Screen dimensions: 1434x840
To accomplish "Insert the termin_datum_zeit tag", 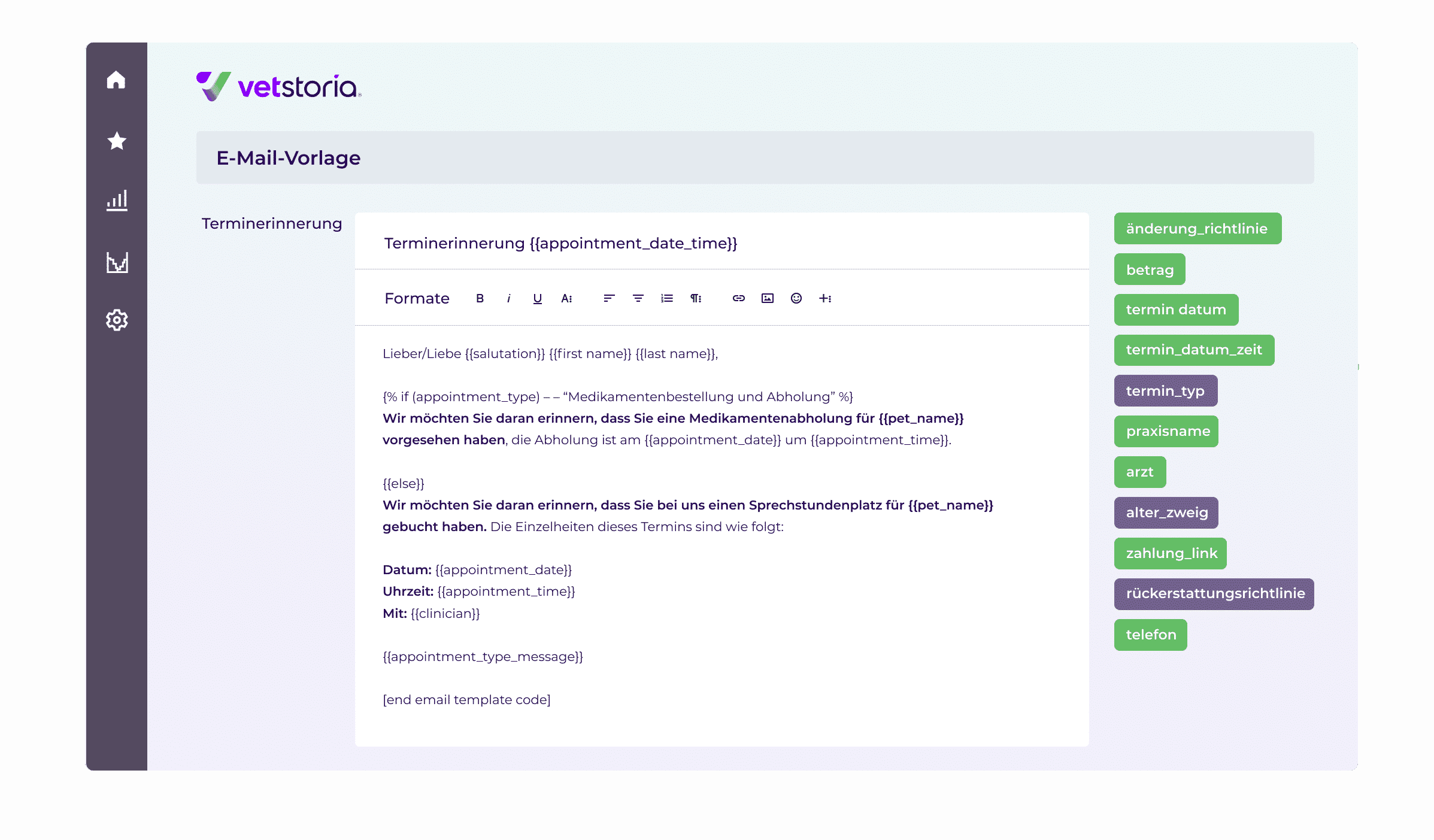I will pos(1194,350).
